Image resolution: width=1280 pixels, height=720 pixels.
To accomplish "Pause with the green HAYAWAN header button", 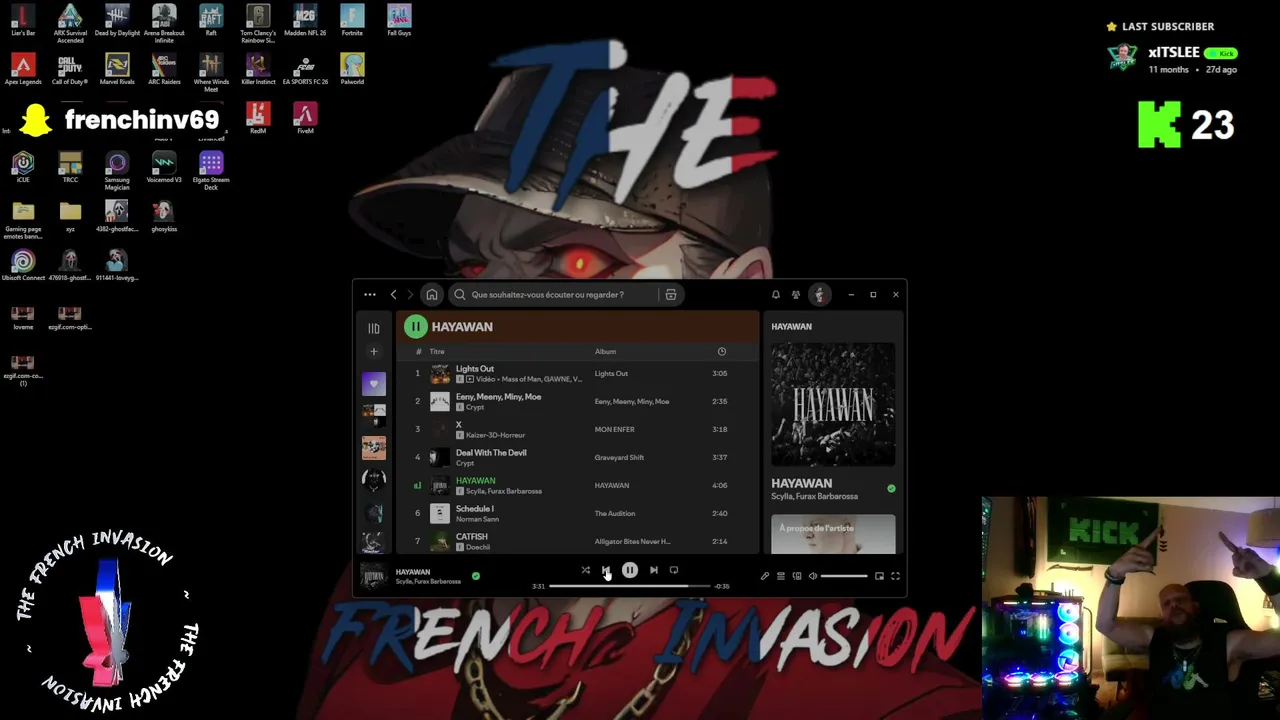I will click(415, 327).
